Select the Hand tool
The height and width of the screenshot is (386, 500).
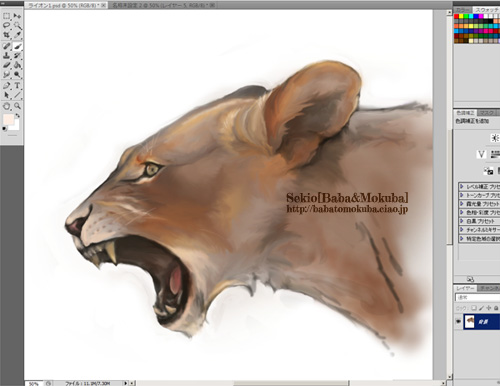point(7,106)
